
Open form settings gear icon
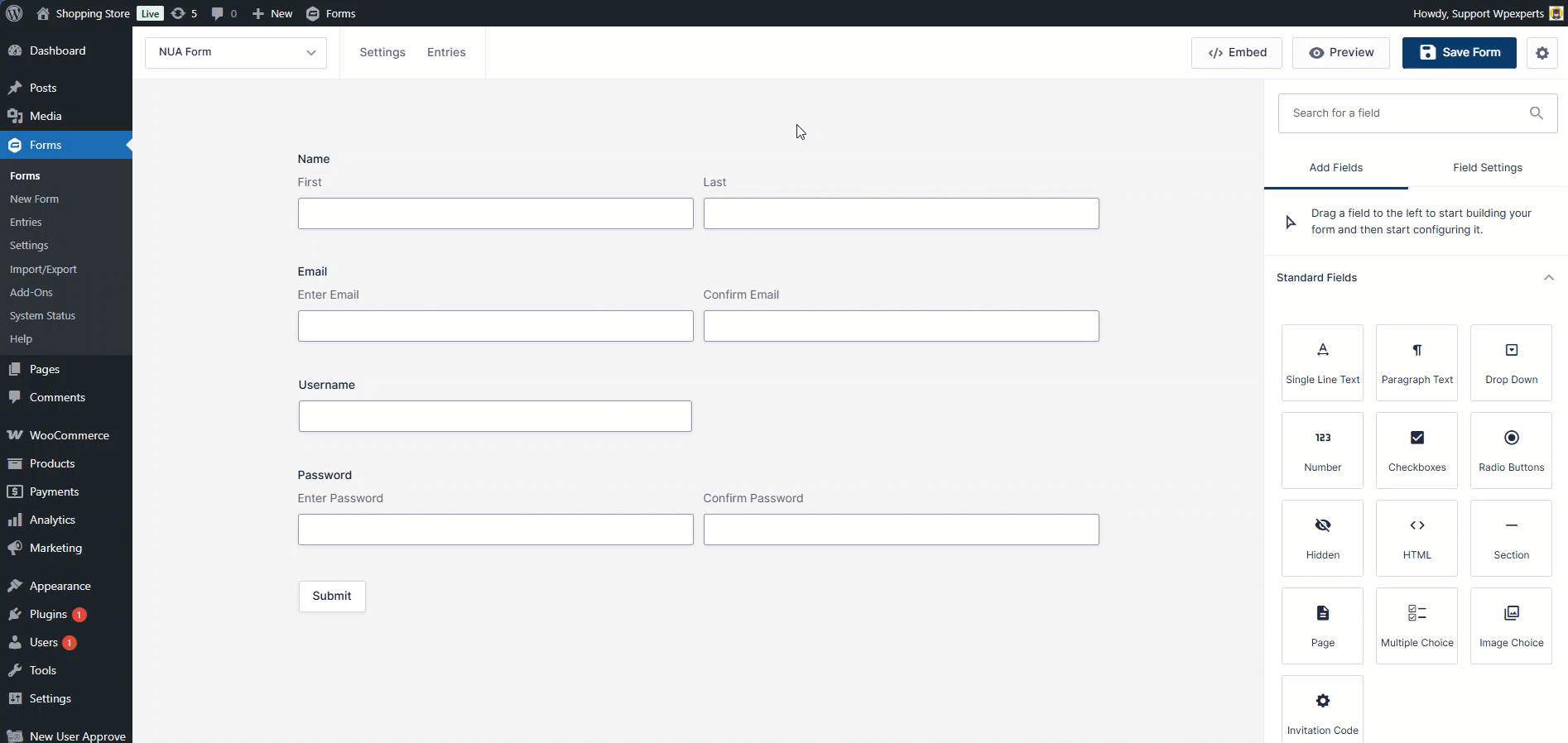click(1542, 53)
